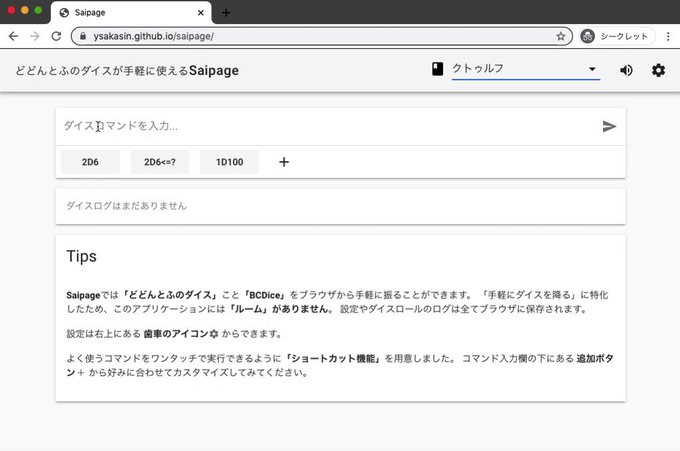Image resolution: width=680 pixels, height=451 pixels.
Task: Go forward in browser history
Action: pos(35,36)
